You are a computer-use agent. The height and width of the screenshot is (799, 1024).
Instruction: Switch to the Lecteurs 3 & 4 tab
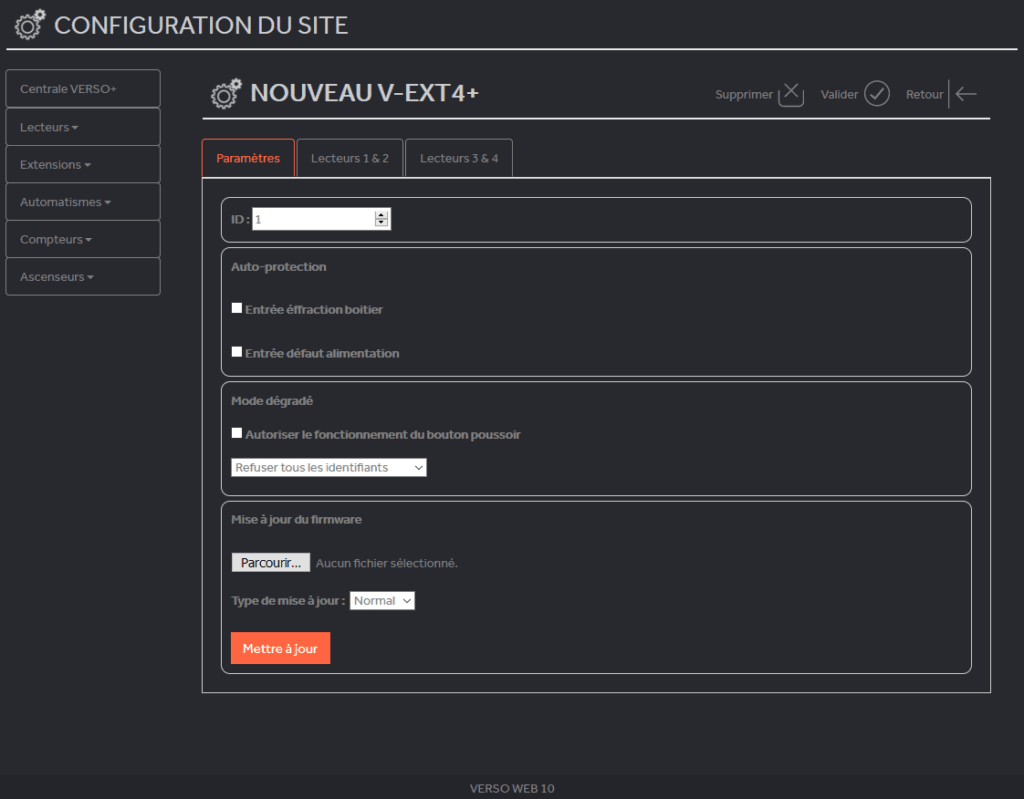pyautogui.click(x=458, y=158)
